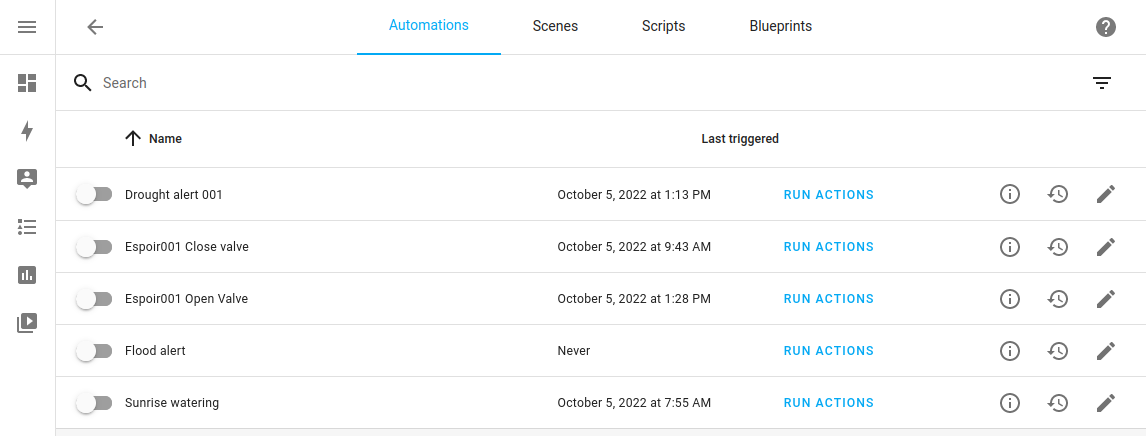Run actions for Espoir001 Open Valve
The width and height of the screenshot is (1146, 436).
coord(828,299)
